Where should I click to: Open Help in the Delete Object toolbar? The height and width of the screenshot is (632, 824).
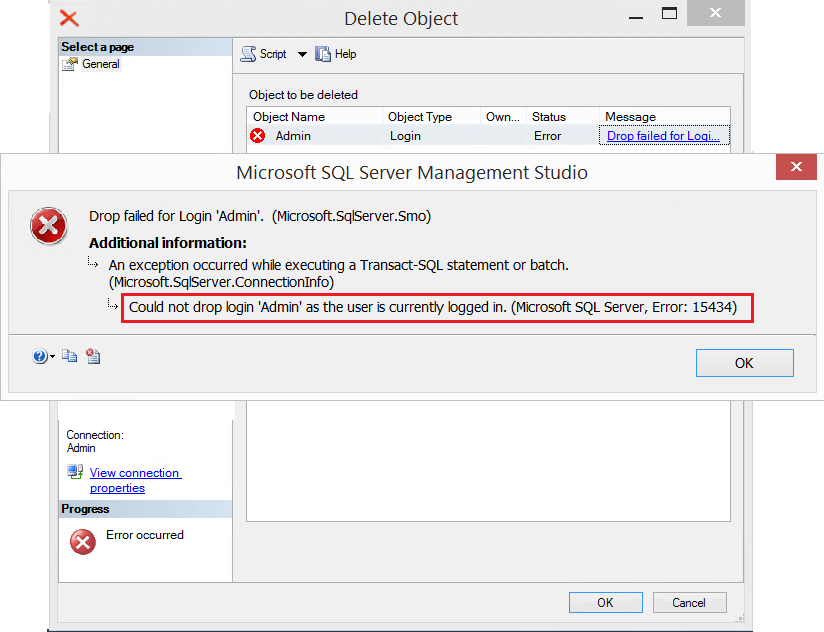[336, 54]
